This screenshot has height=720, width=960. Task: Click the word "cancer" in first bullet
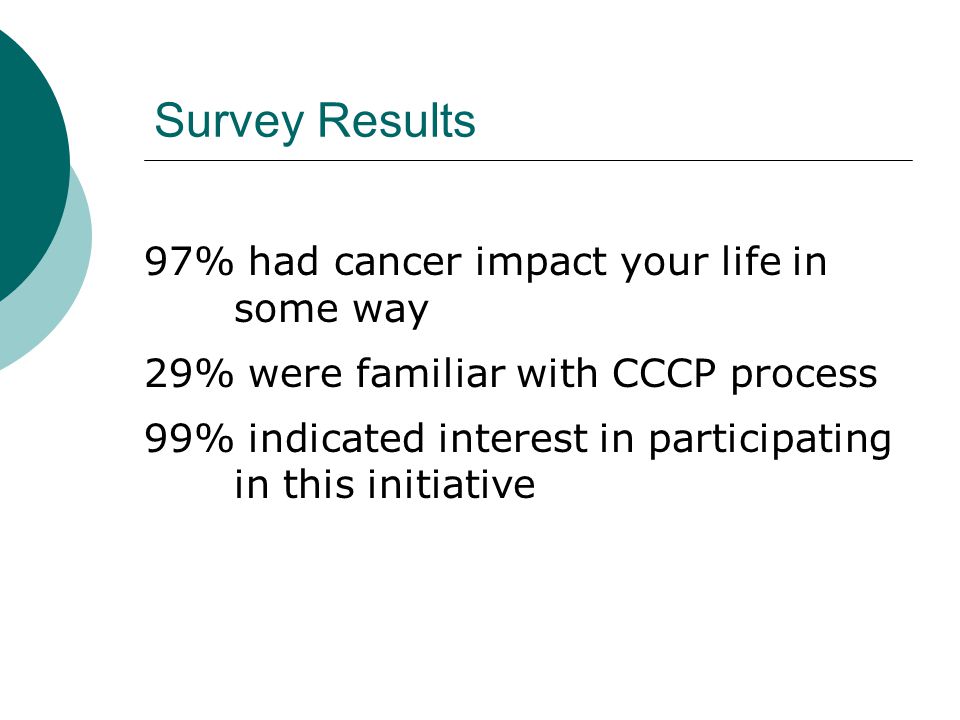[x=397, y=263]
